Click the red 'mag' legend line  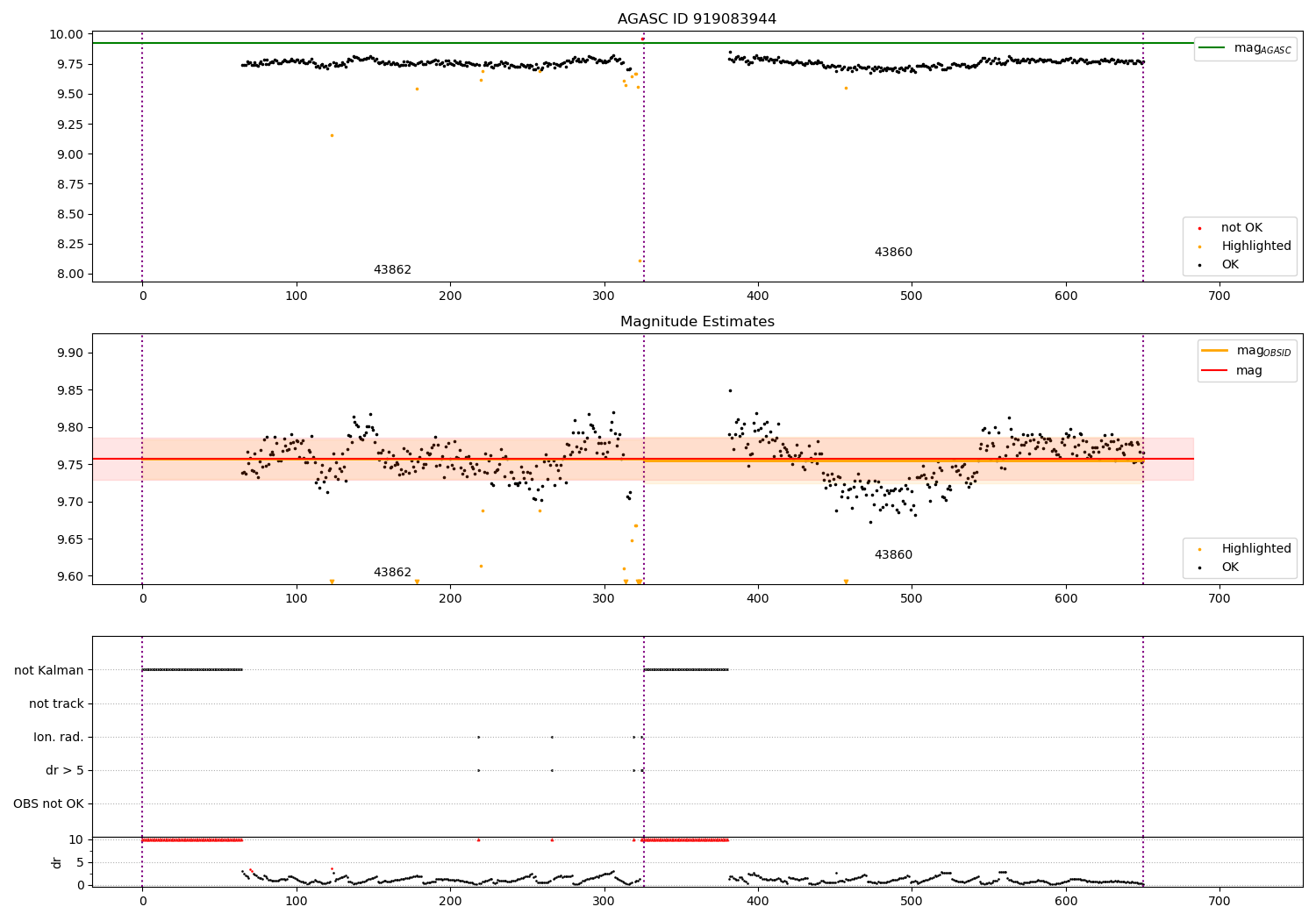coord(1215,371)
